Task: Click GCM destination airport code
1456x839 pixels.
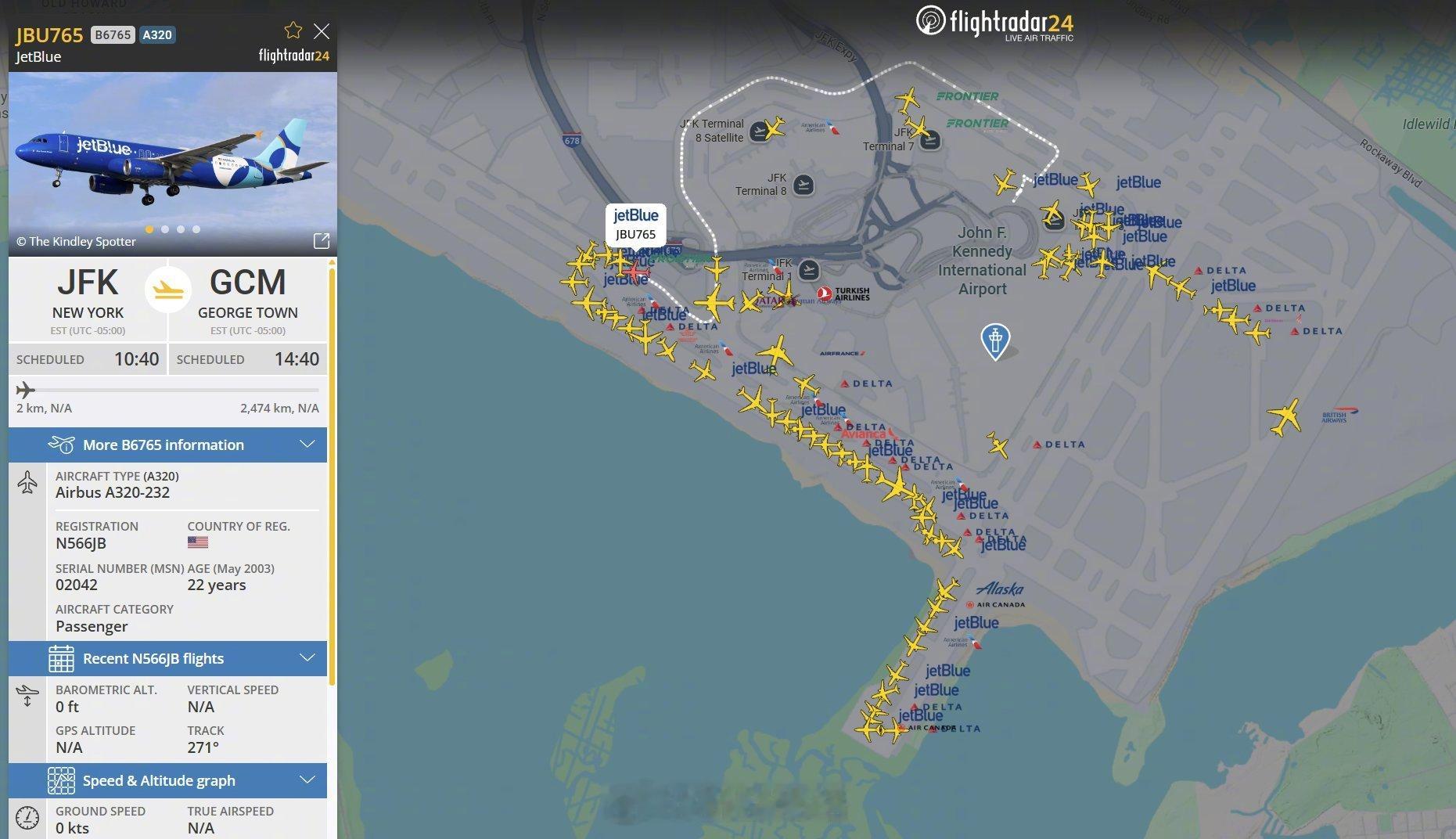Action: [x=248, y=283]
